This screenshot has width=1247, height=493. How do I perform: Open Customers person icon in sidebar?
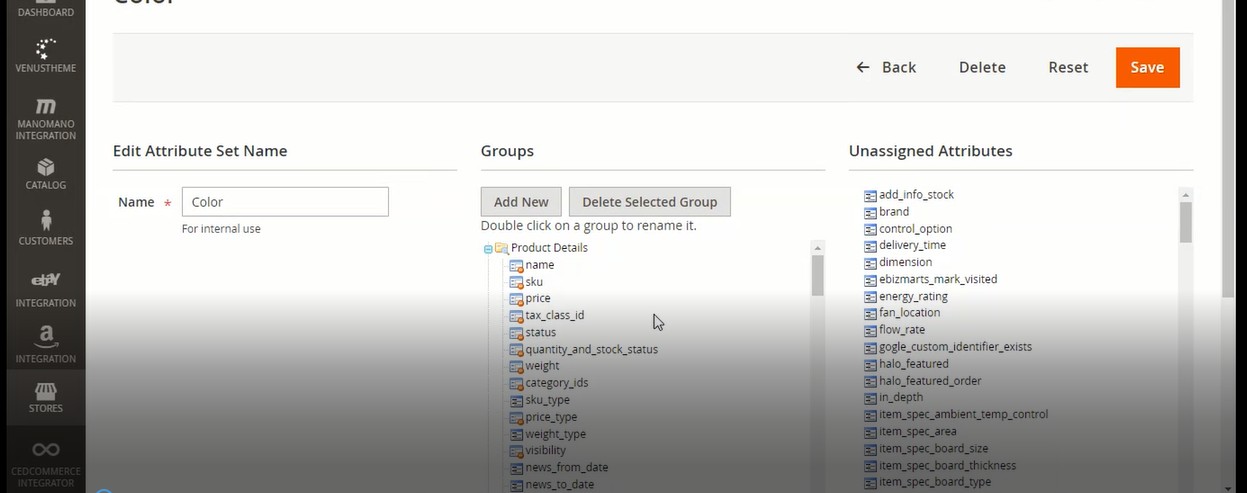point(45,221)
